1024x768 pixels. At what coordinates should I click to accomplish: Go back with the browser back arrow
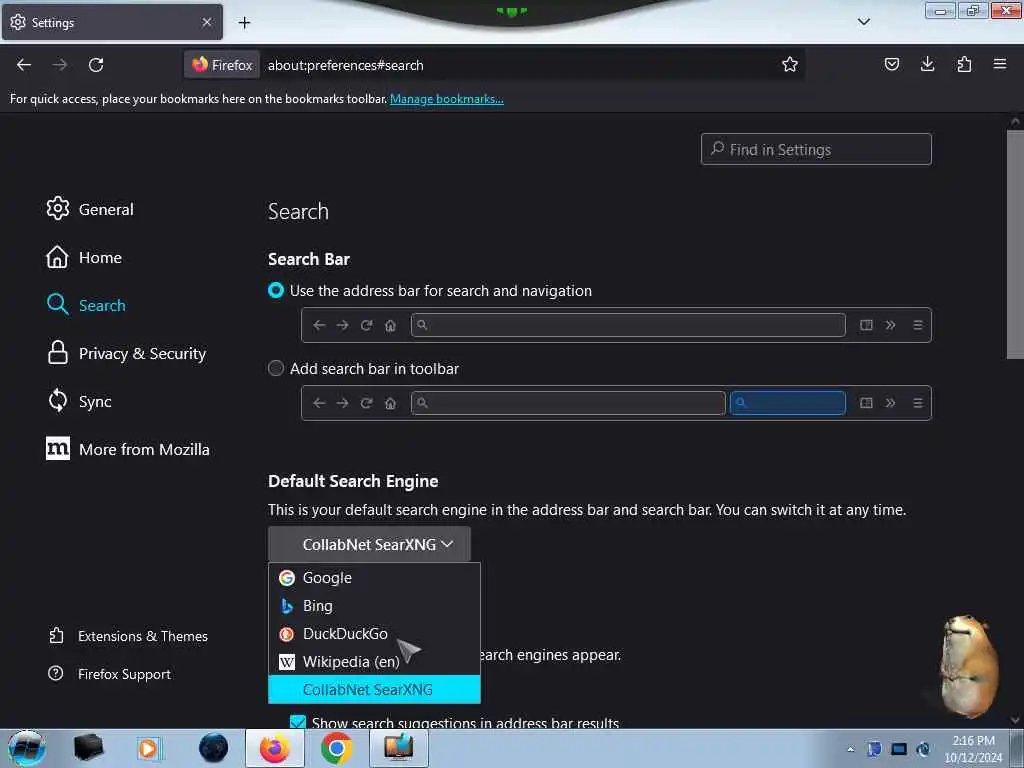(x=24, y=65)
